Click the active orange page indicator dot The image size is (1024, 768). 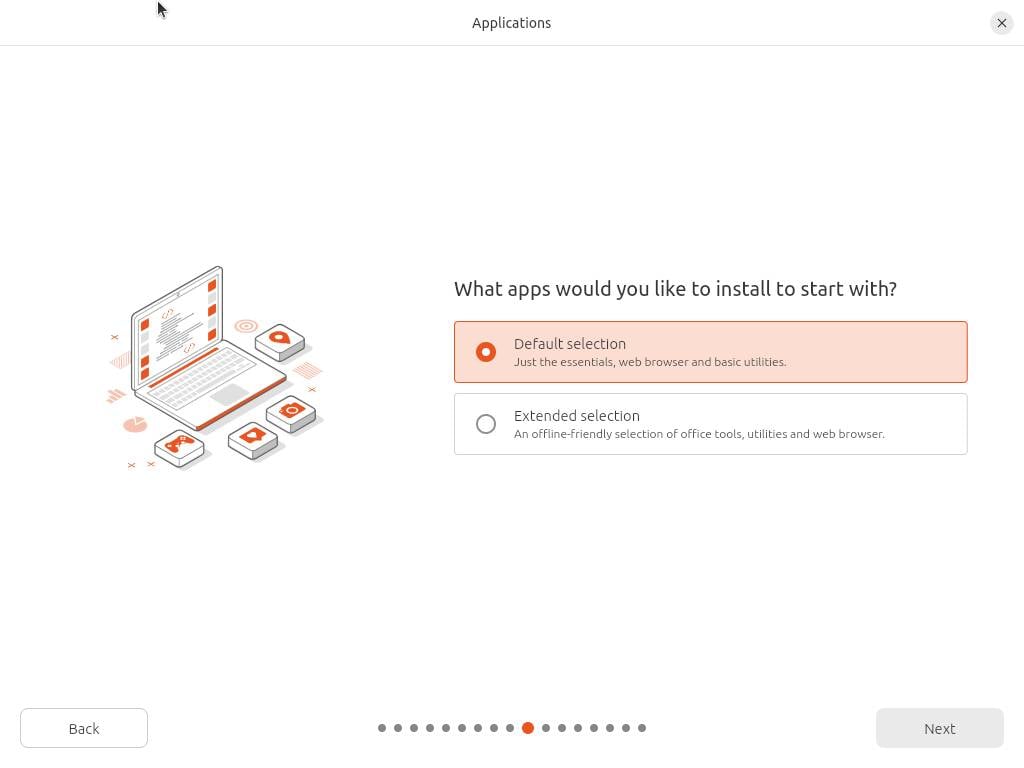(x=528, y=728)
